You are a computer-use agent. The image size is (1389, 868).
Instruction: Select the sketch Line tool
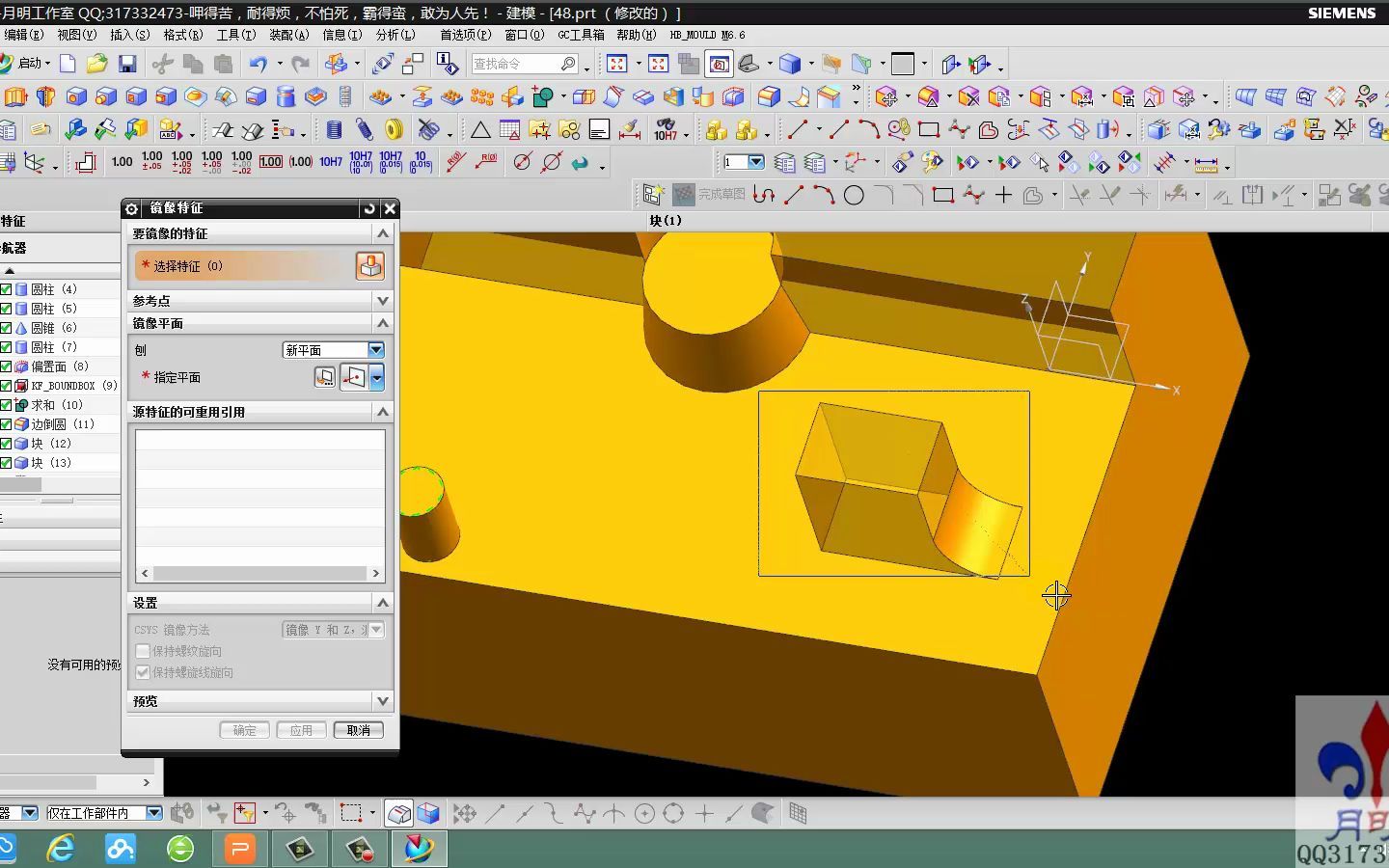pyautogui.click(x=794, y=196)
